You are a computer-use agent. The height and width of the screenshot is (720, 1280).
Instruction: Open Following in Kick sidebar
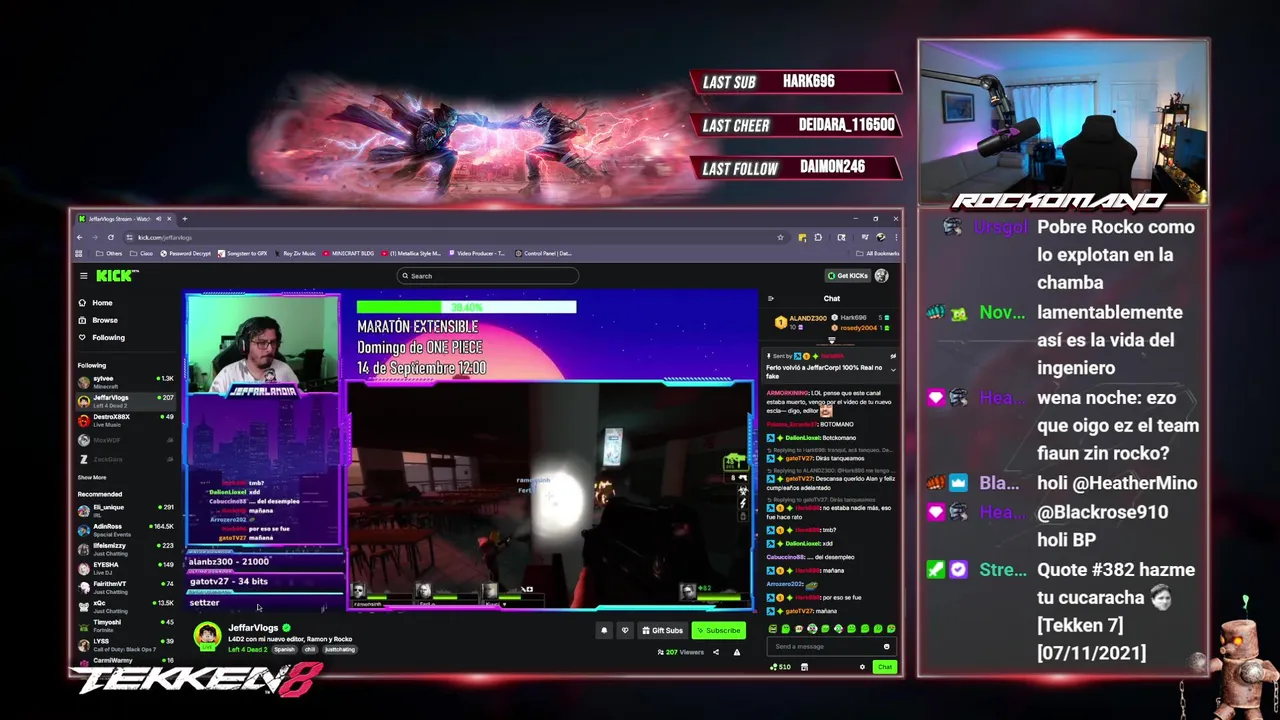[101, 337]
